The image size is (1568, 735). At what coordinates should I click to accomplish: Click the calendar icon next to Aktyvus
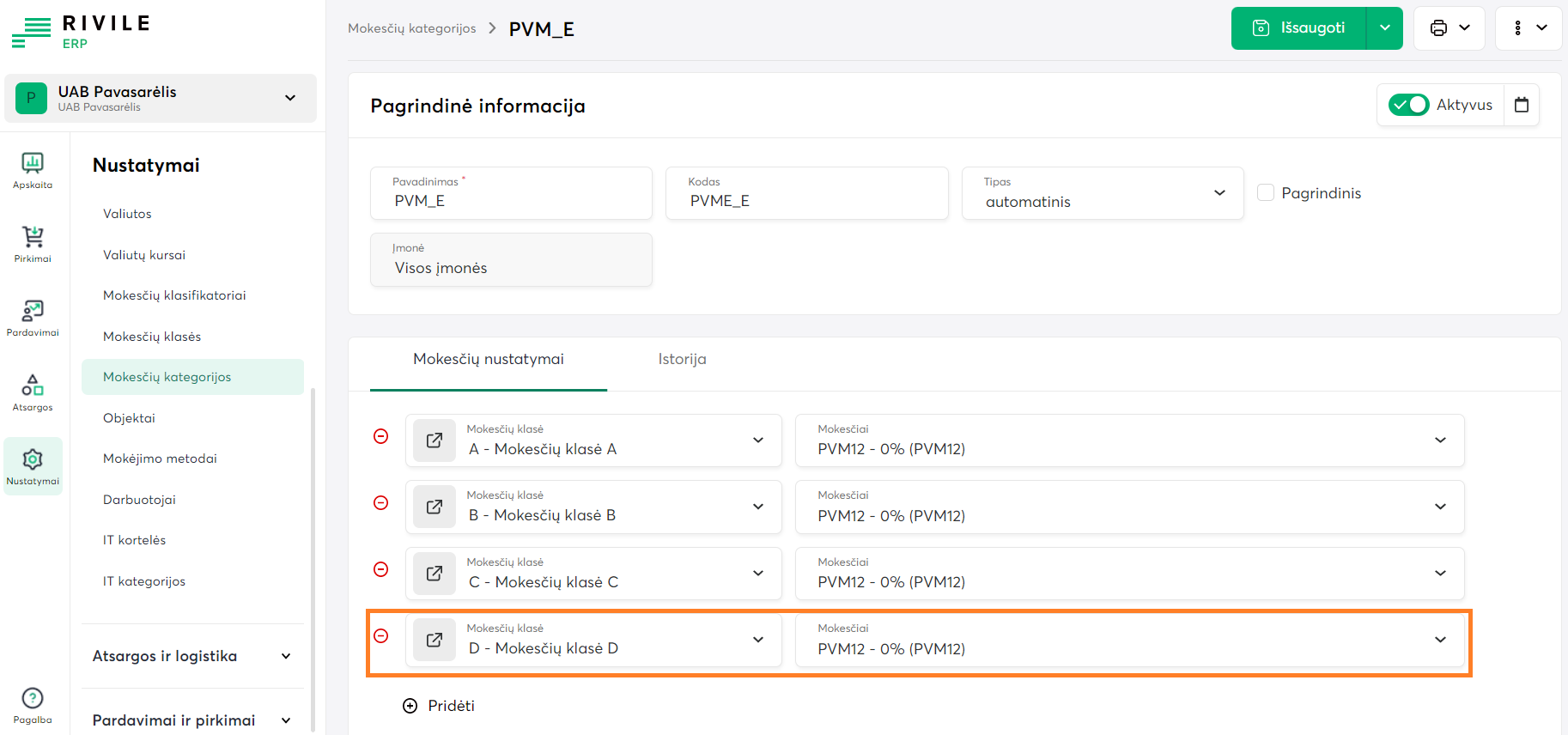click(1521, 105)
